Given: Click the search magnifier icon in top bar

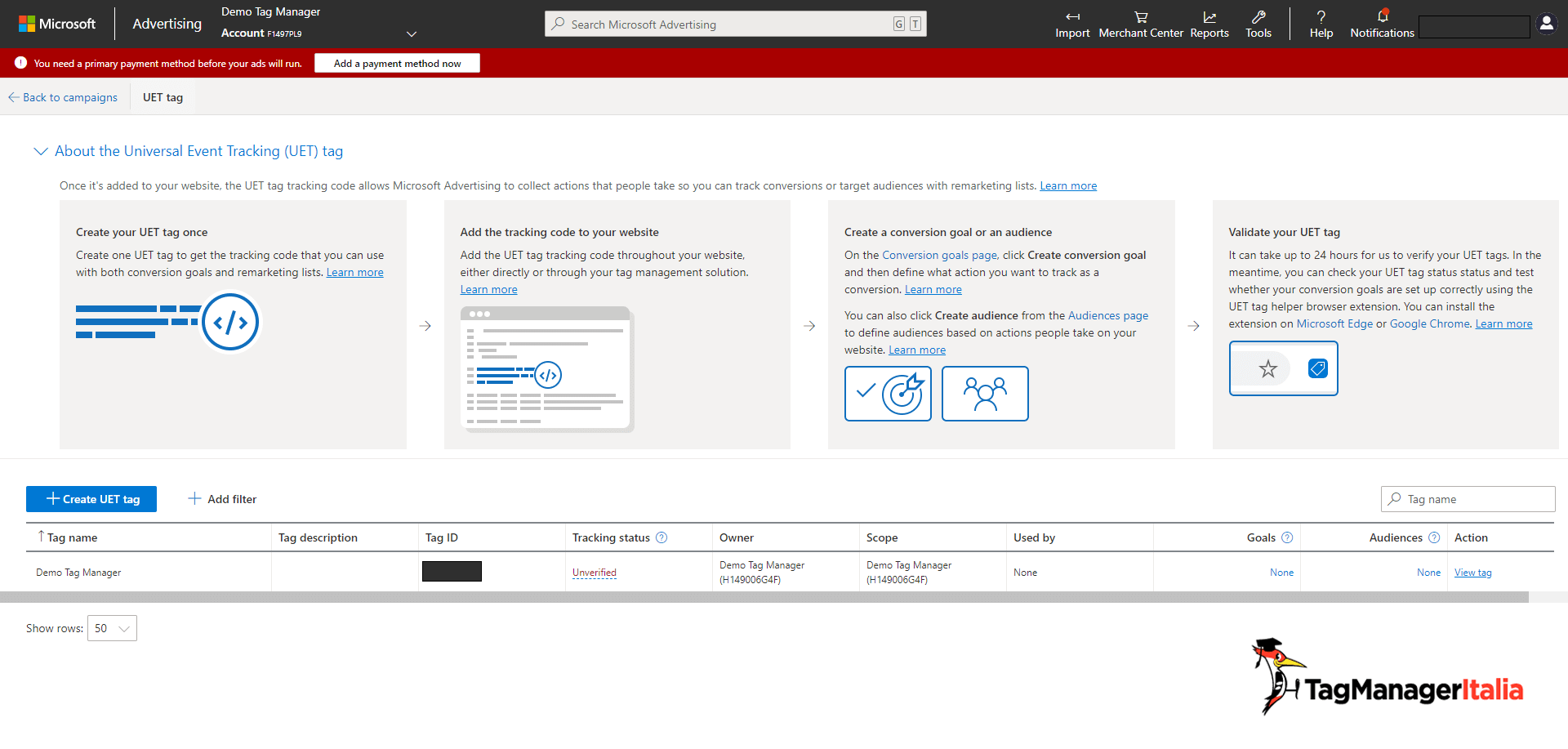Looking at the screenshot, I should (x=558, y=24).
